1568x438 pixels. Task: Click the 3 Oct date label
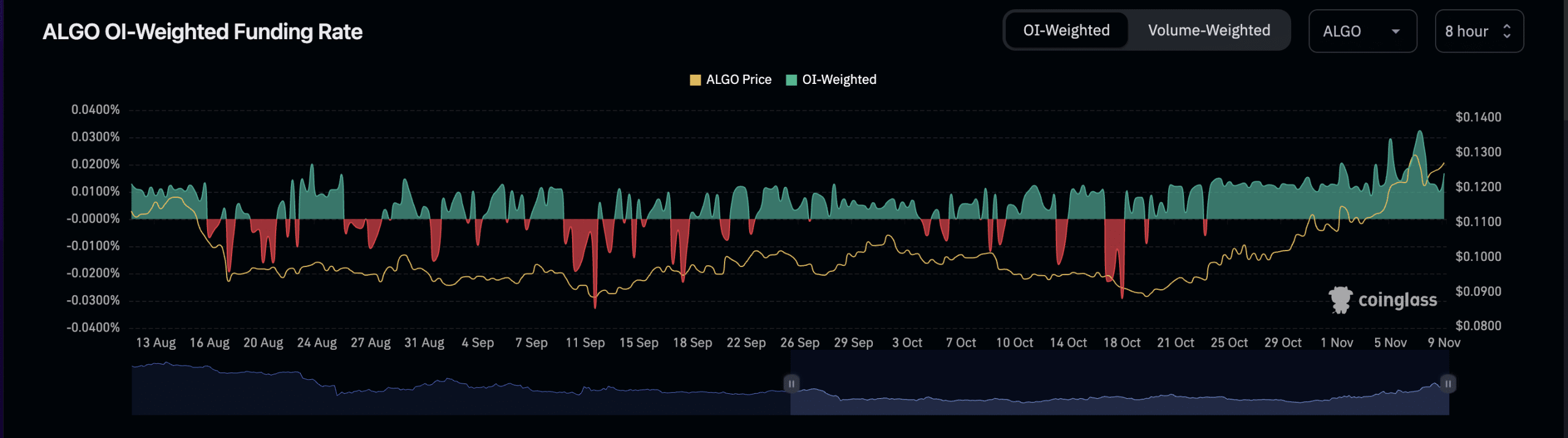(x=907, y=343)
